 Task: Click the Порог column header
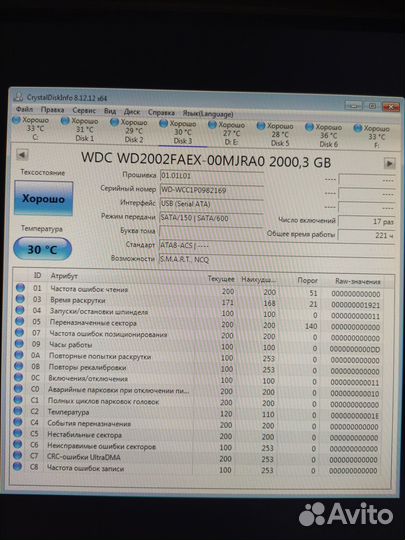pos(308,280)
